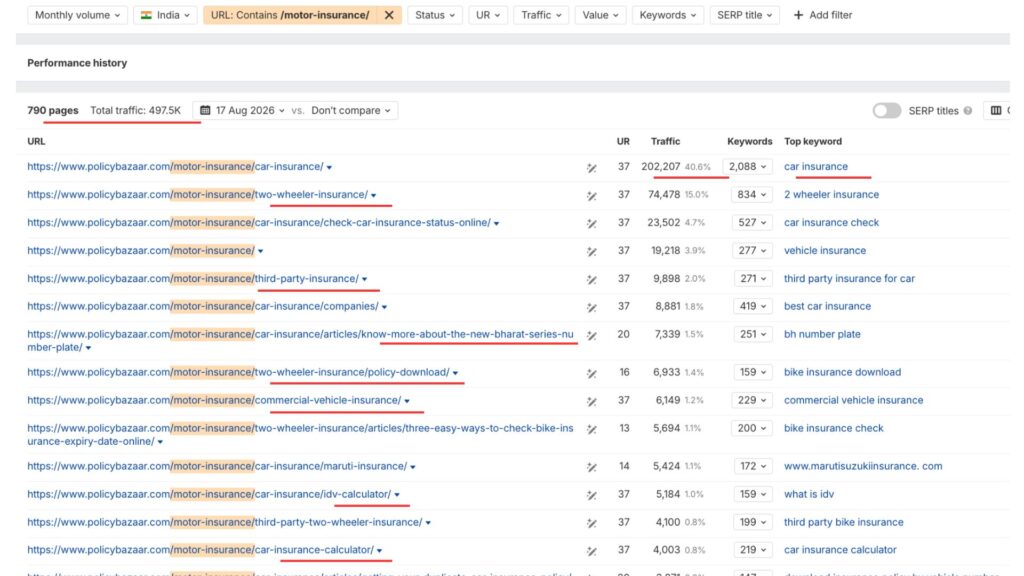Click chart icon in commercial-vehicle-insurance/ row
The image size is (1024, 576).
pos(592,402)
